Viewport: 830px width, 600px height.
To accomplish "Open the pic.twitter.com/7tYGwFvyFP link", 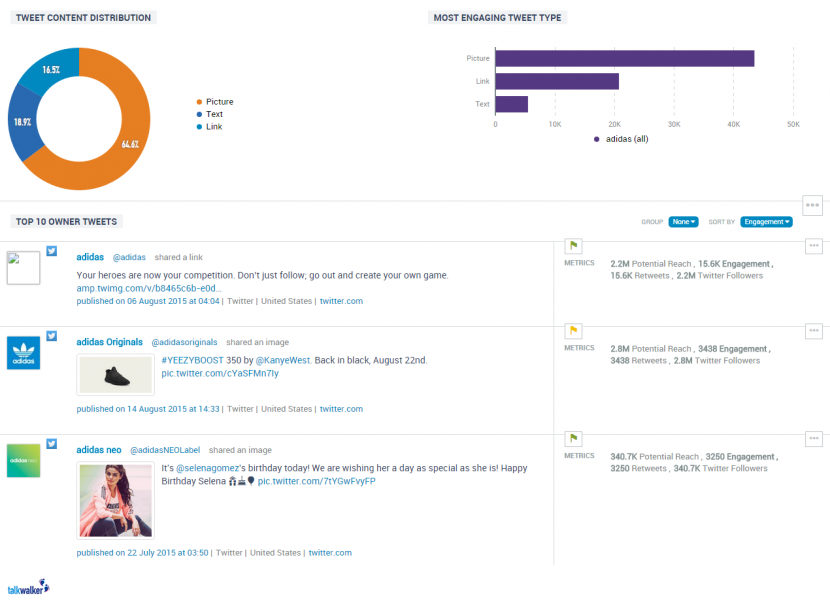I will 317,481.
